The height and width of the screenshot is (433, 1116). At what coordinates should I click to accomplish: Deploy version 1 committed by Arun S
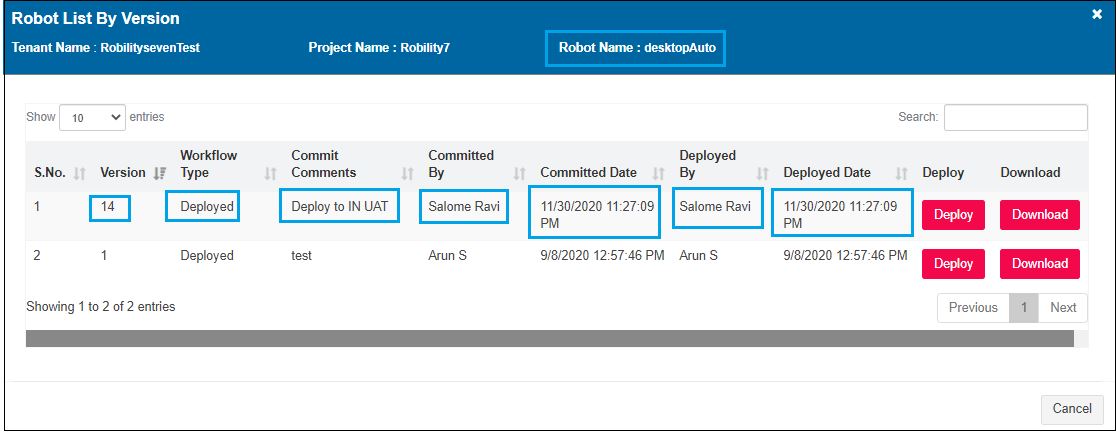coord(952,264)
